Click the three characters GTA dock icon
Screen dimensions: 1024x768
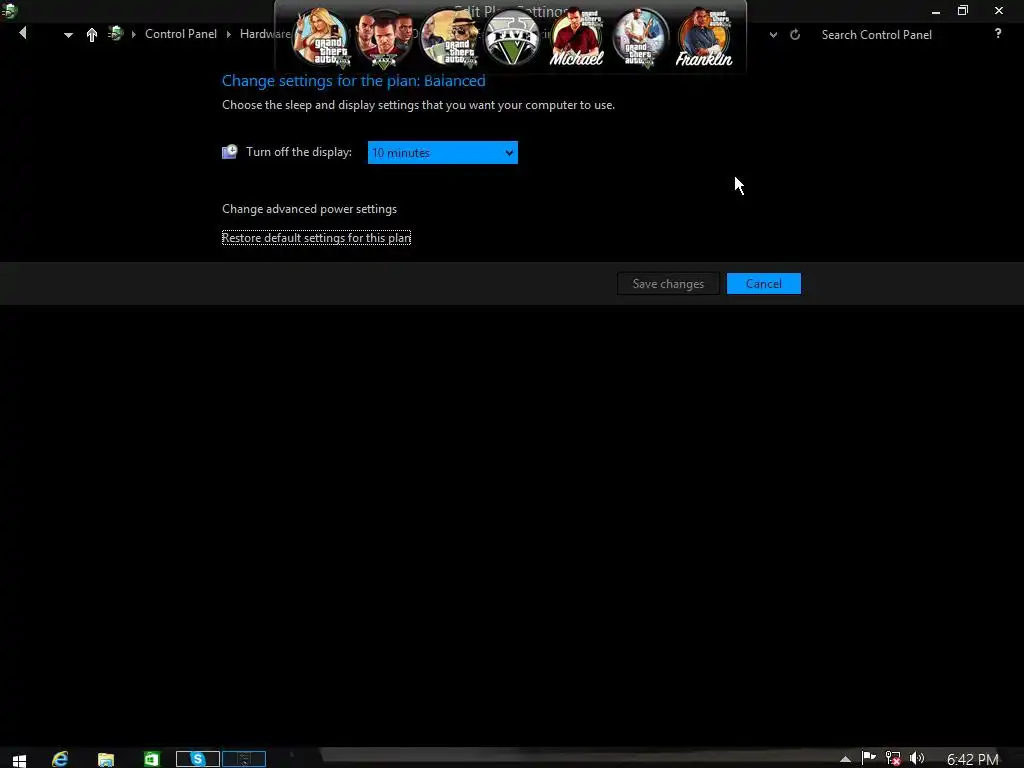pyautogui.click(x=384, y=38)
